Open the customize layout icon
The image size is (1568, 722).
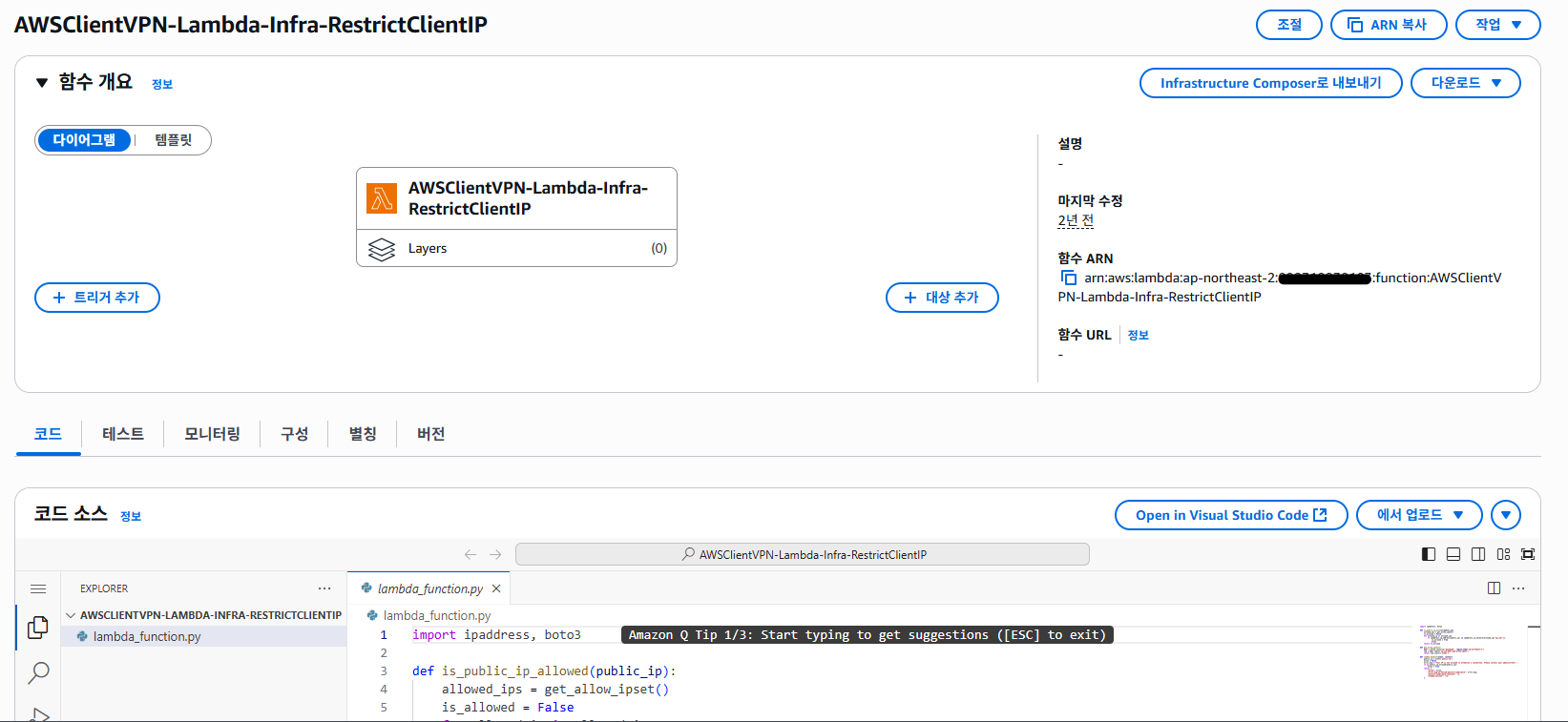1503,554
